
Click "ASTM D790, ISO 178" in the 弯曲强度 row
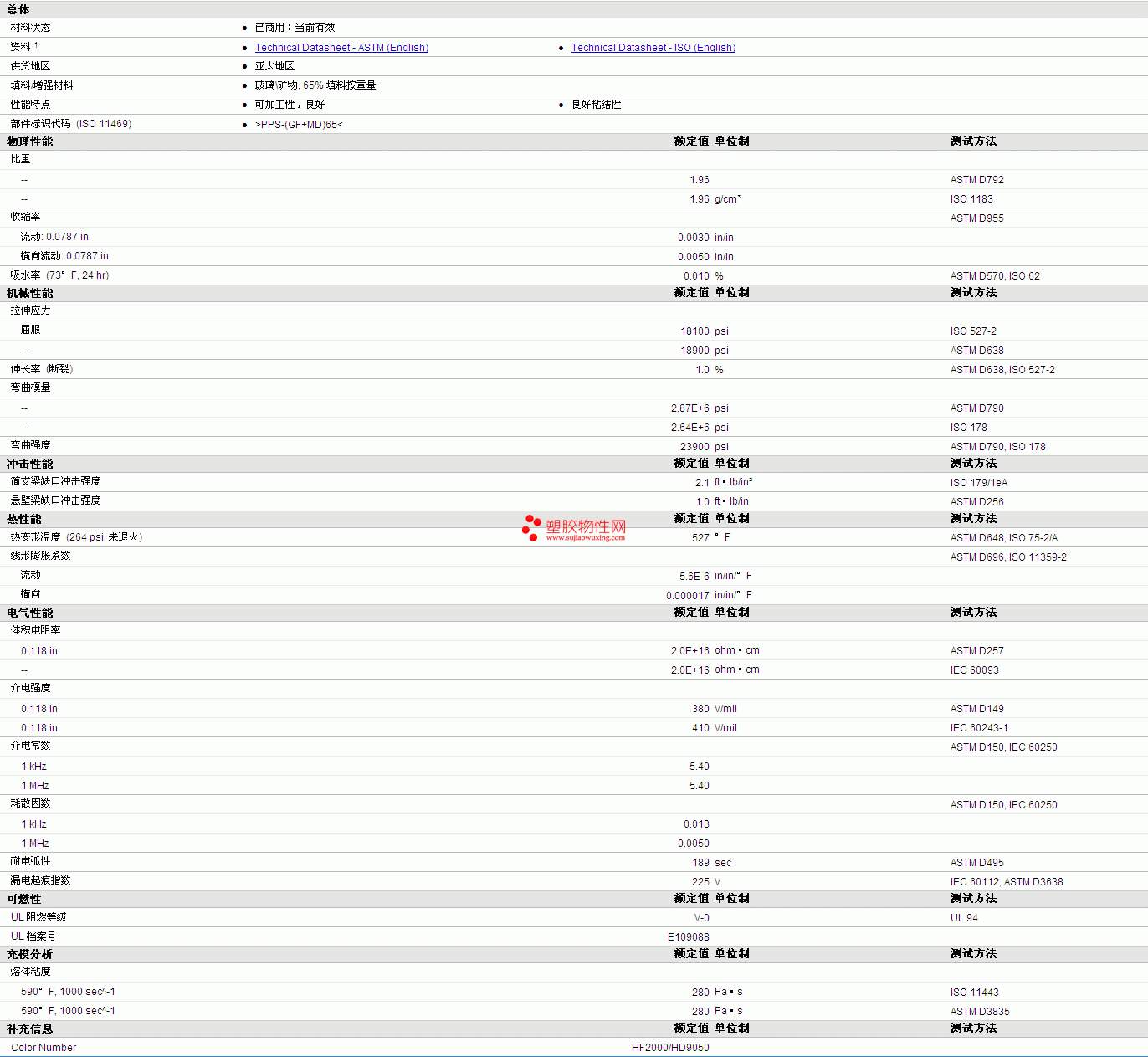(998, 447)
